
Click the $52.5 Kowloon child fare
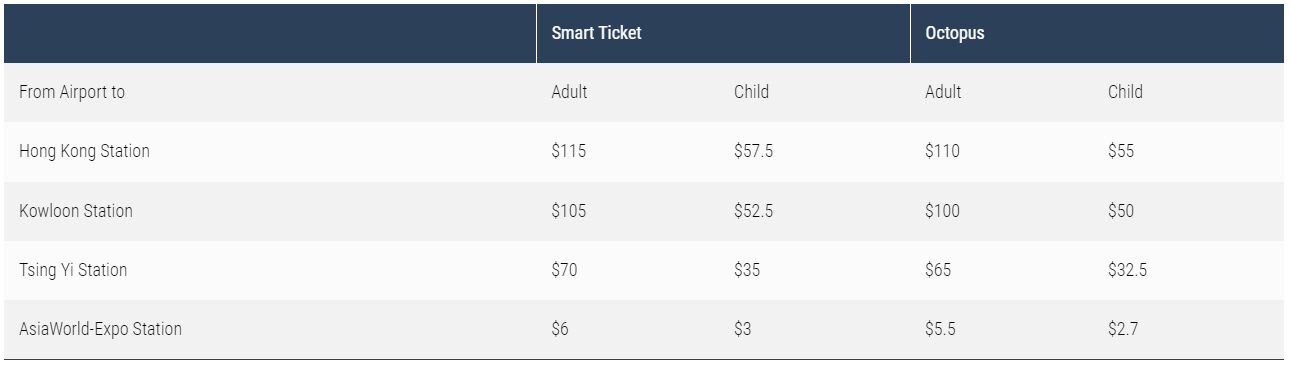[754, 211]
